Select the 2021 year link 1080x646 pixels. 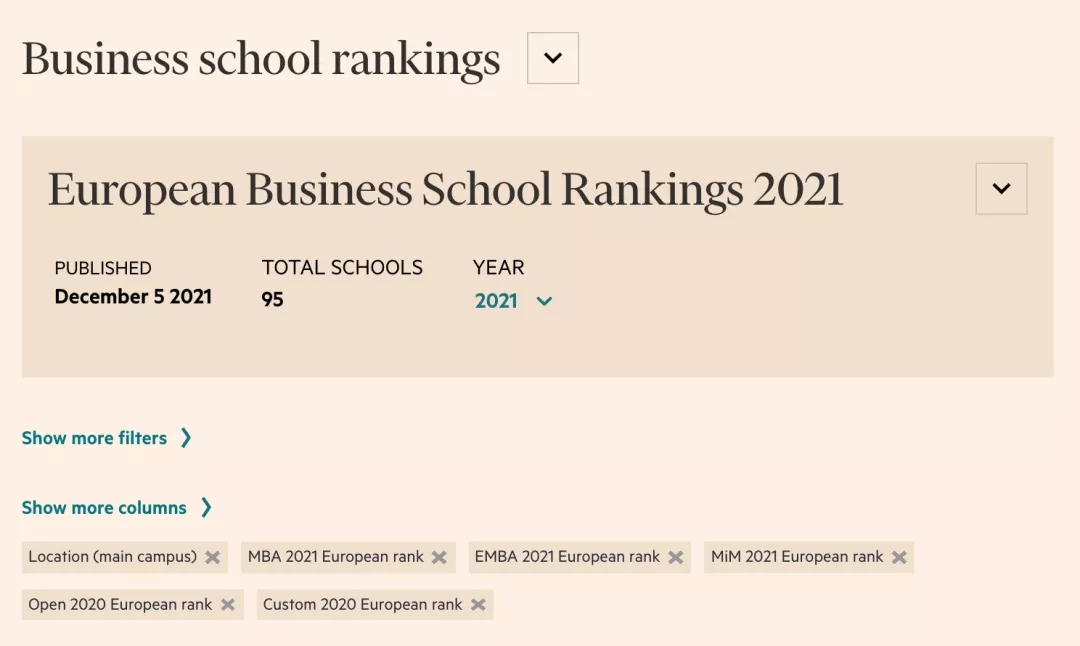pyautogui.click(x=497, y=301)
